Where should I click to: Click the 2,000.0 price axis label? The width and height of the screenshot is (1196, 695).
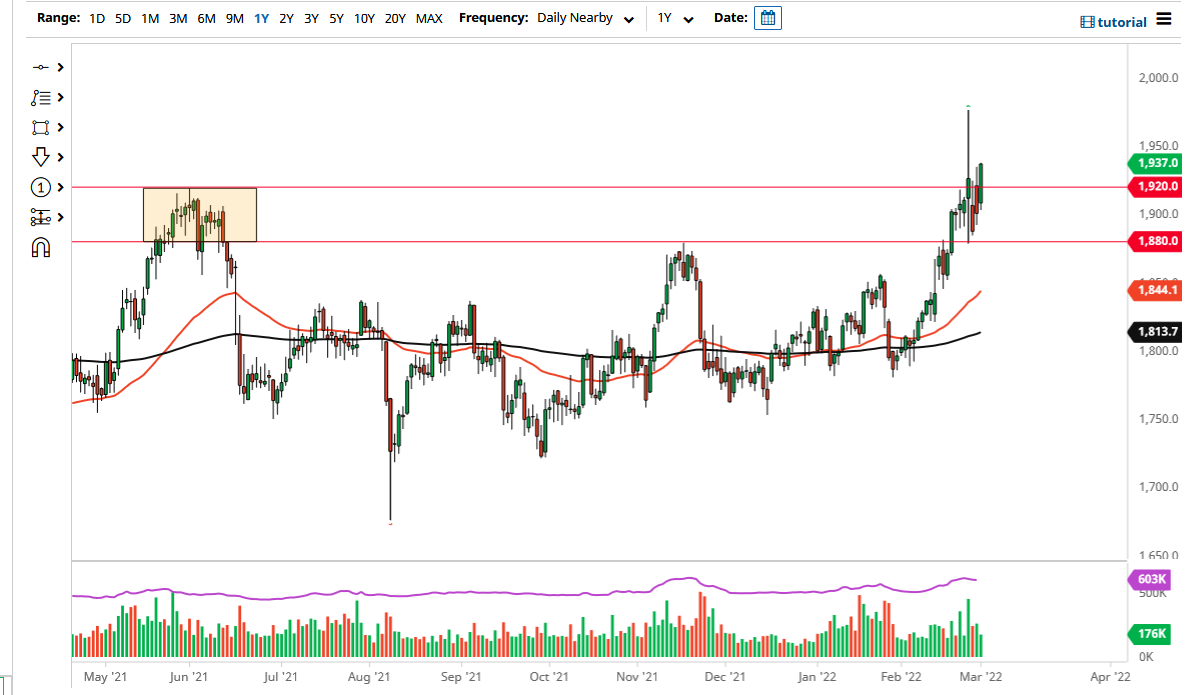(1159, 78)
